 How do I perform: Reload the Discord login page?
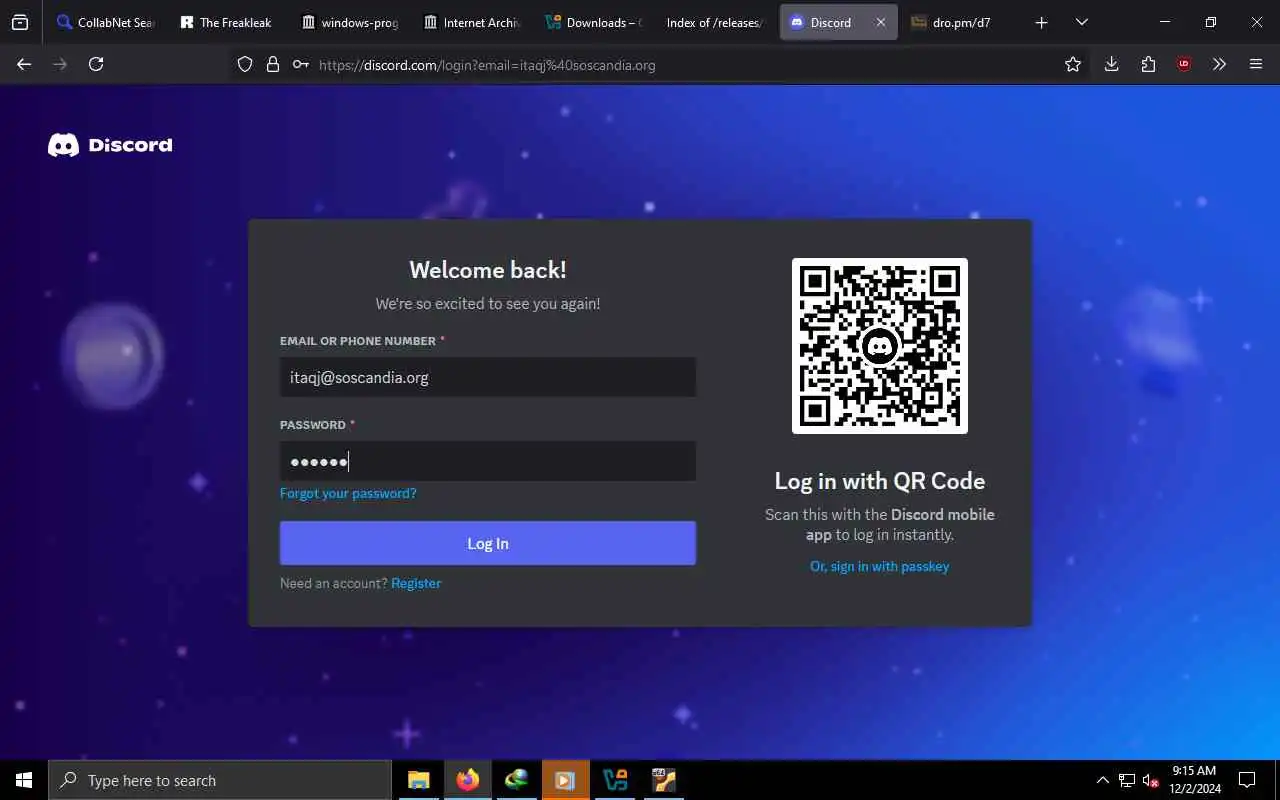96,64
